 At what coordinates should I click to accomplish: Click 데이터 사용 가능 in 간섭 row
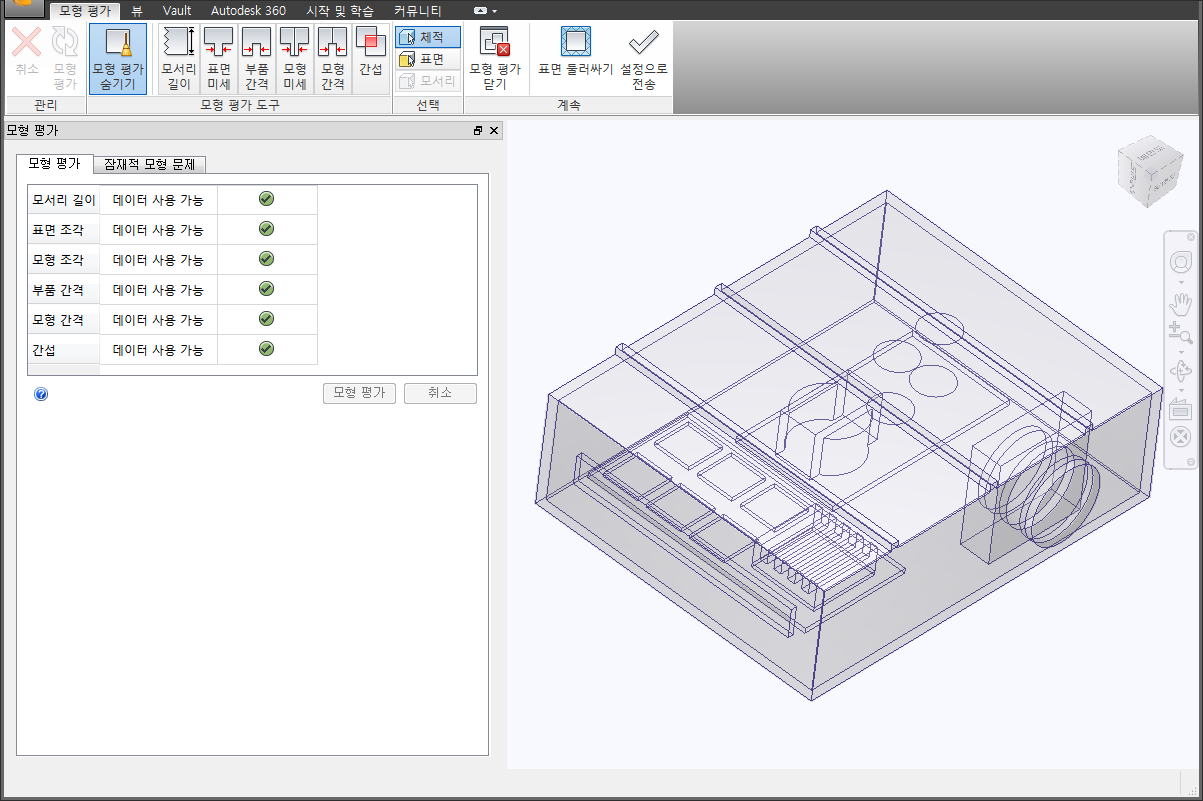tap(158, 350)
